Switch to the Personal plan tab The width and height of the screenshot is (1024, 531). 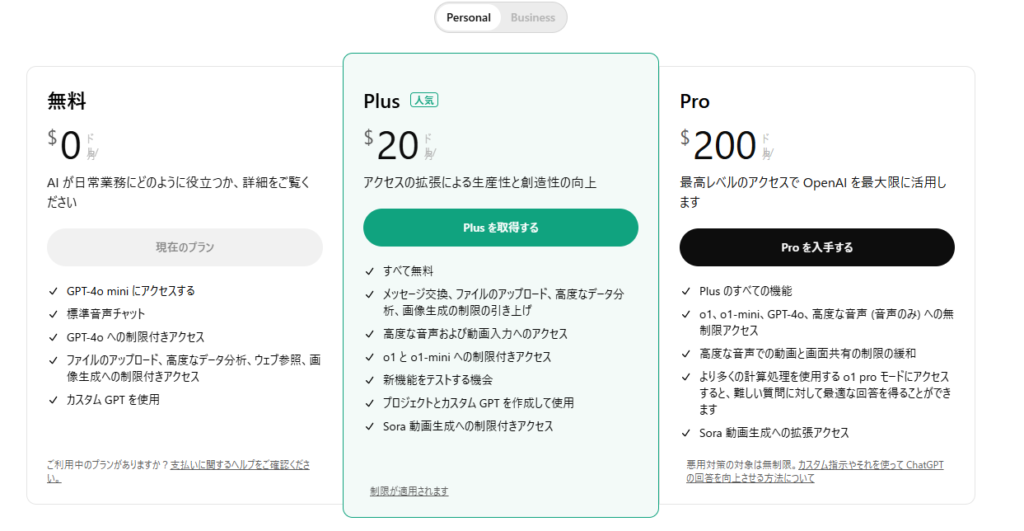coord(468,17)
